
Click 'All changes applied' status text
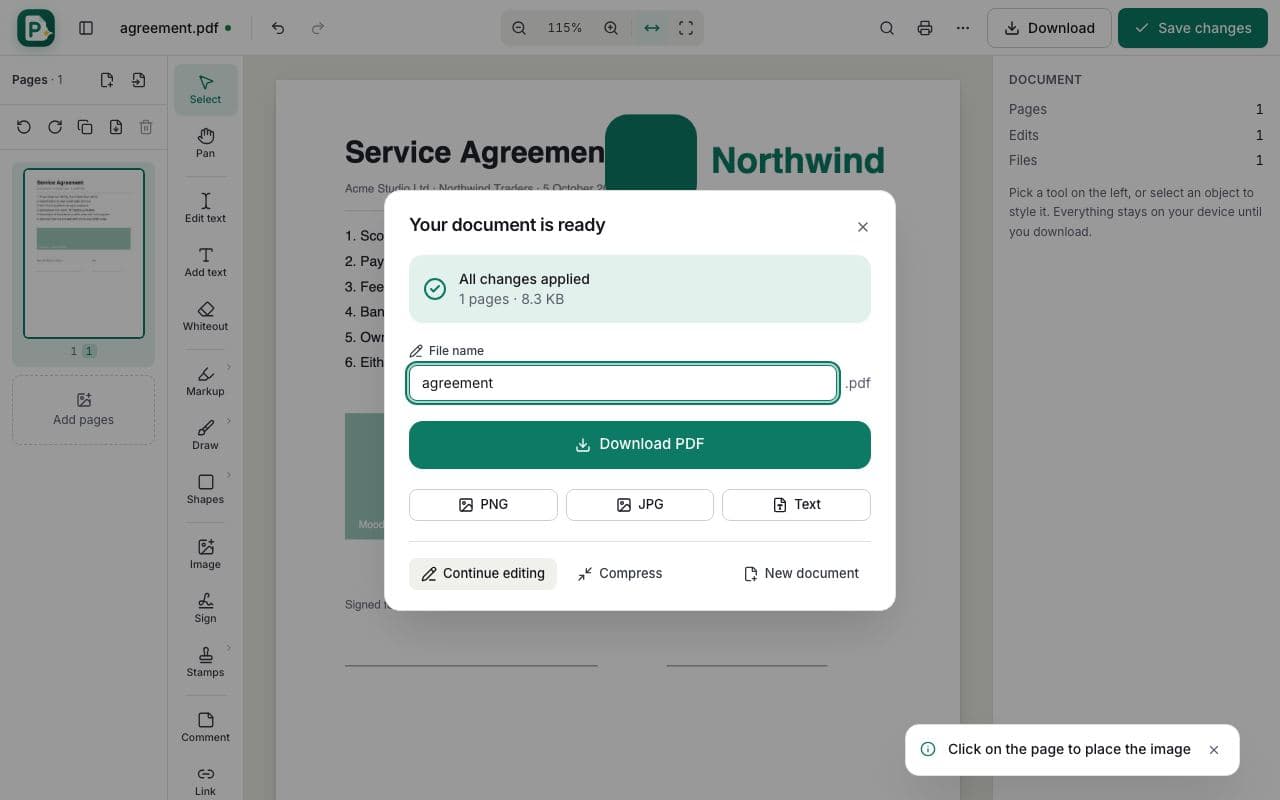tap(524, 279)
